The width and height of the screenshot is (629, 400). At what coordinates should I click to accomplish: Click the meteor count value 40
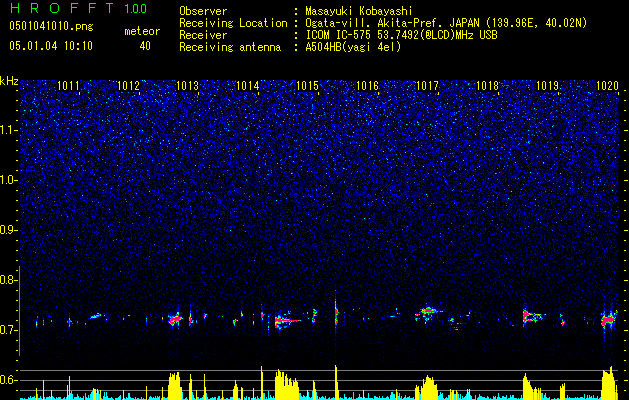145,46
